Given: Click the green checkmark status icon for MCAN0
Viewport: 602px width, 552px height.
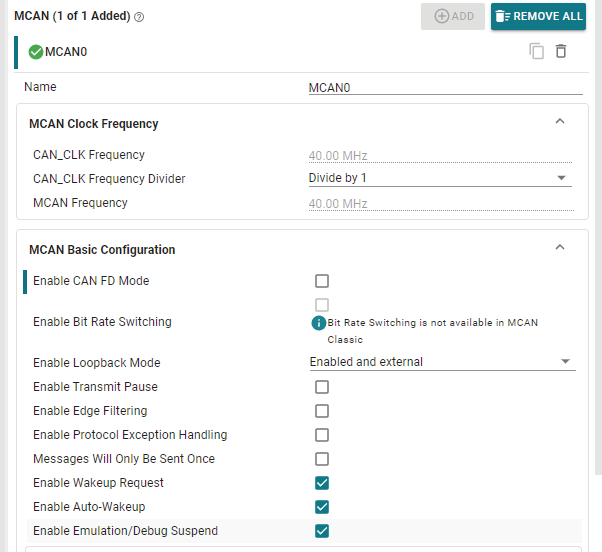Looking at the screenshot, I should (x=36, y=52).
